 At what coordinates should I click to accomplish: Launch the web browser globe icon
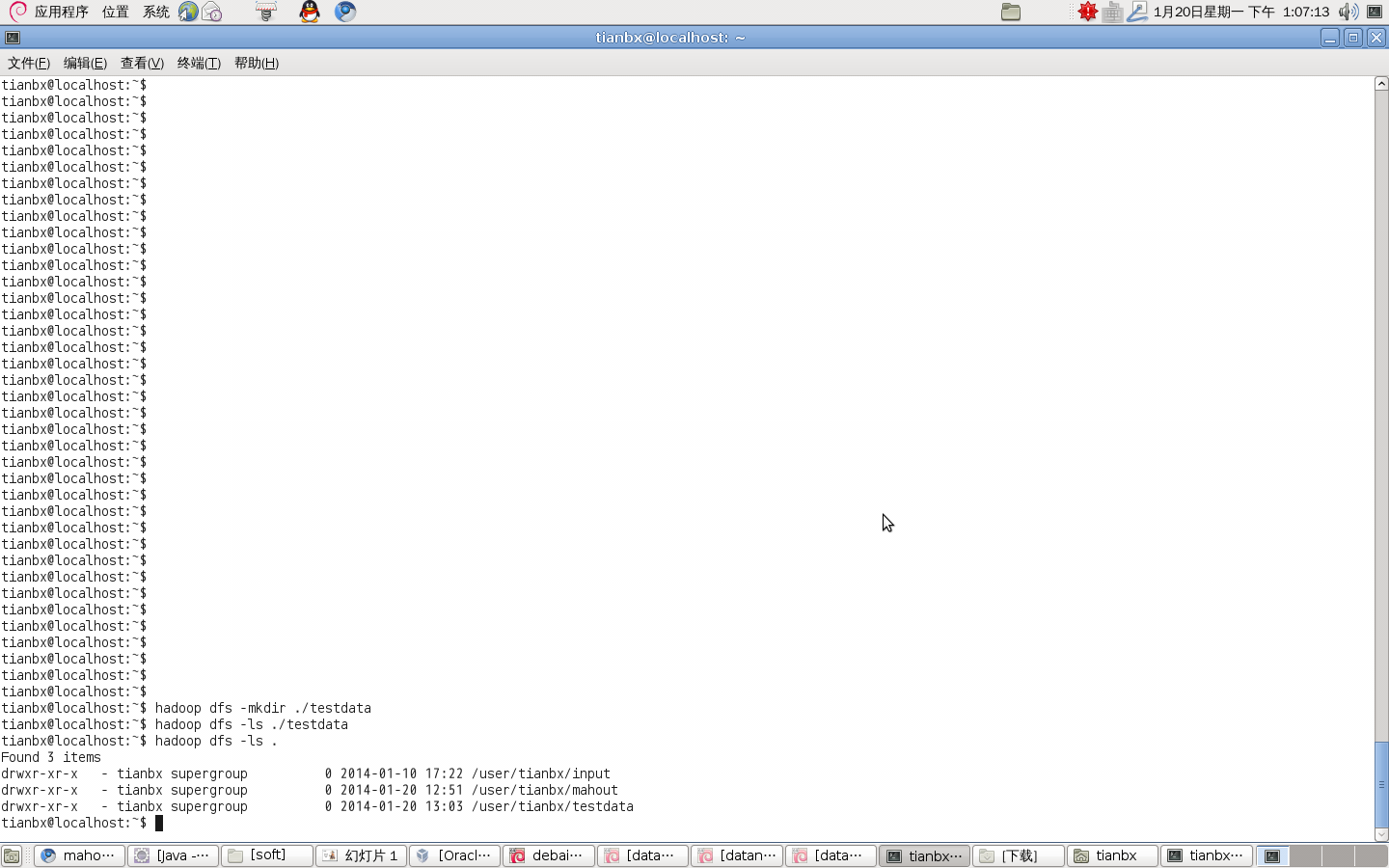[x=188, y=12]
